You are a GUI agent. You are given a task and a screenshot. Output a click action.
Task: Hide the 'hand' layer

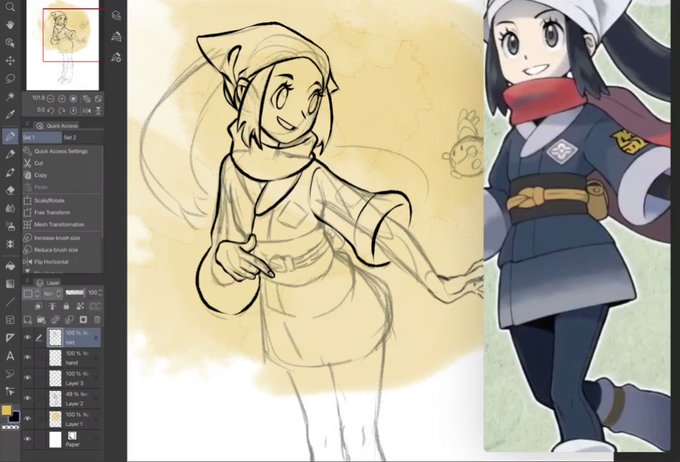[x=28, y=357]
